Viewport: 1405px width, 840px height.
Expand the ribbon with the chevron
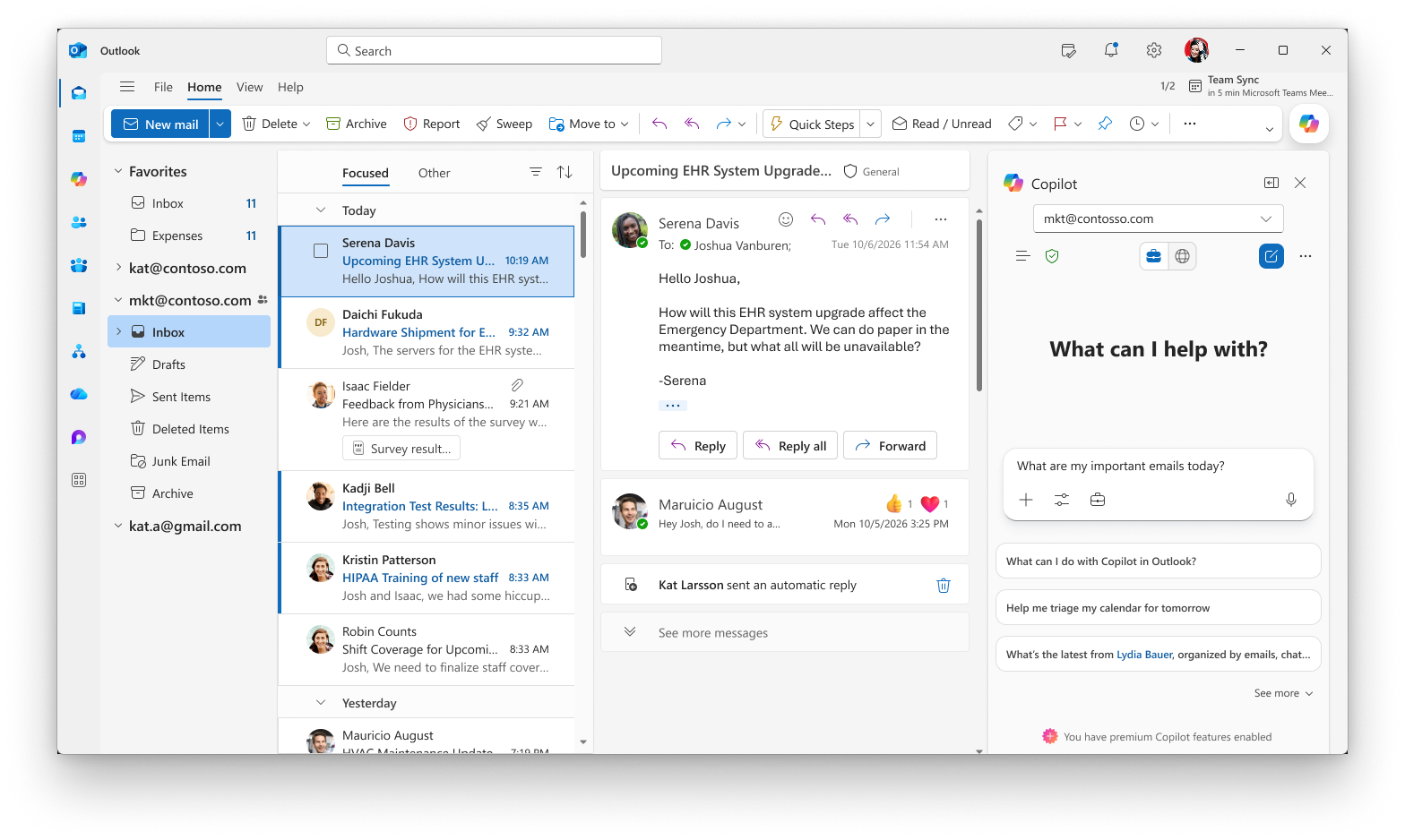click(x=1270, y=130)
